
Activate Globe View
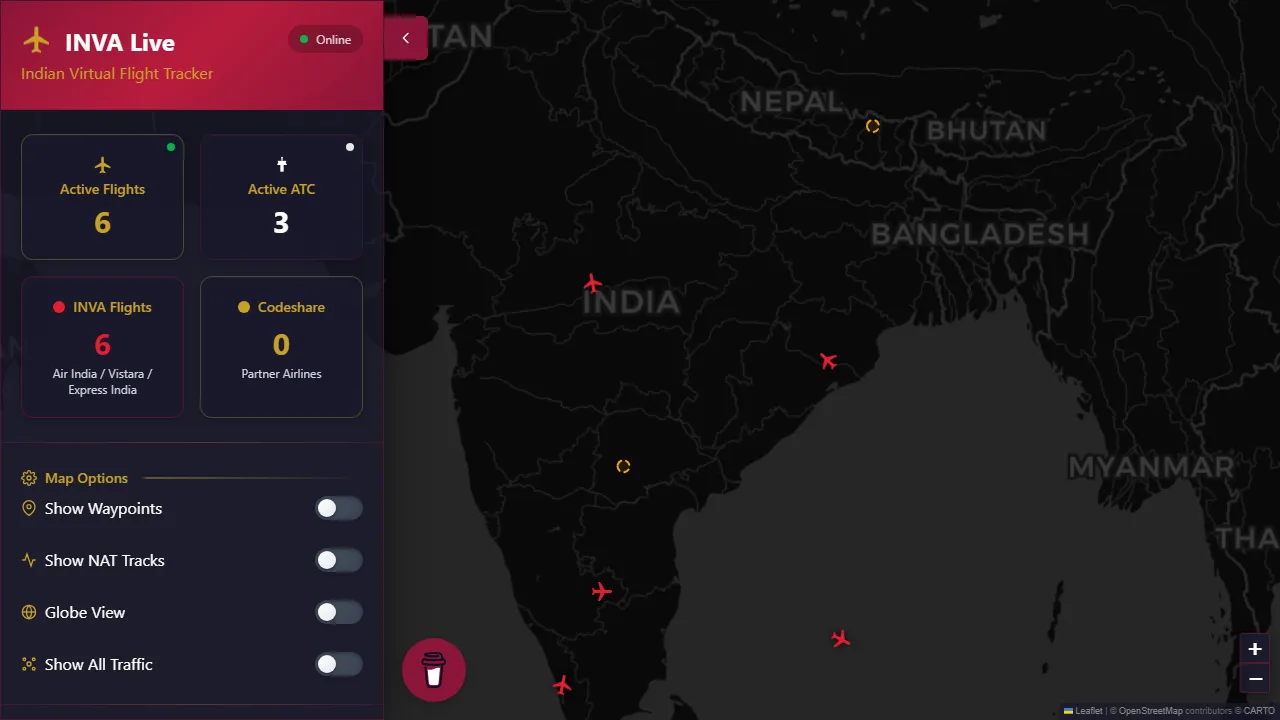pos(339,612)
